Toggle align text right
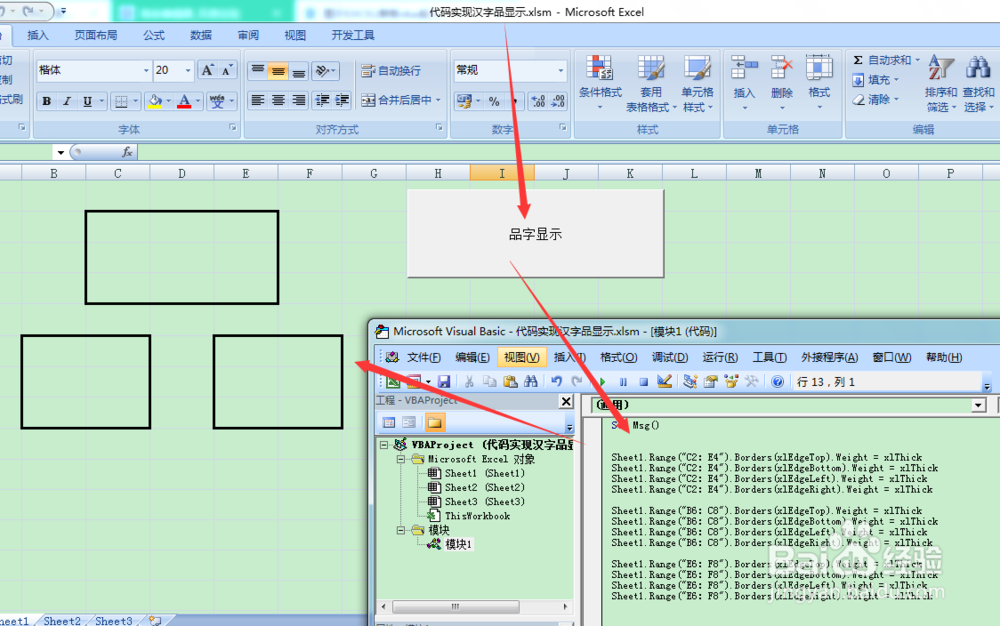 298,100
